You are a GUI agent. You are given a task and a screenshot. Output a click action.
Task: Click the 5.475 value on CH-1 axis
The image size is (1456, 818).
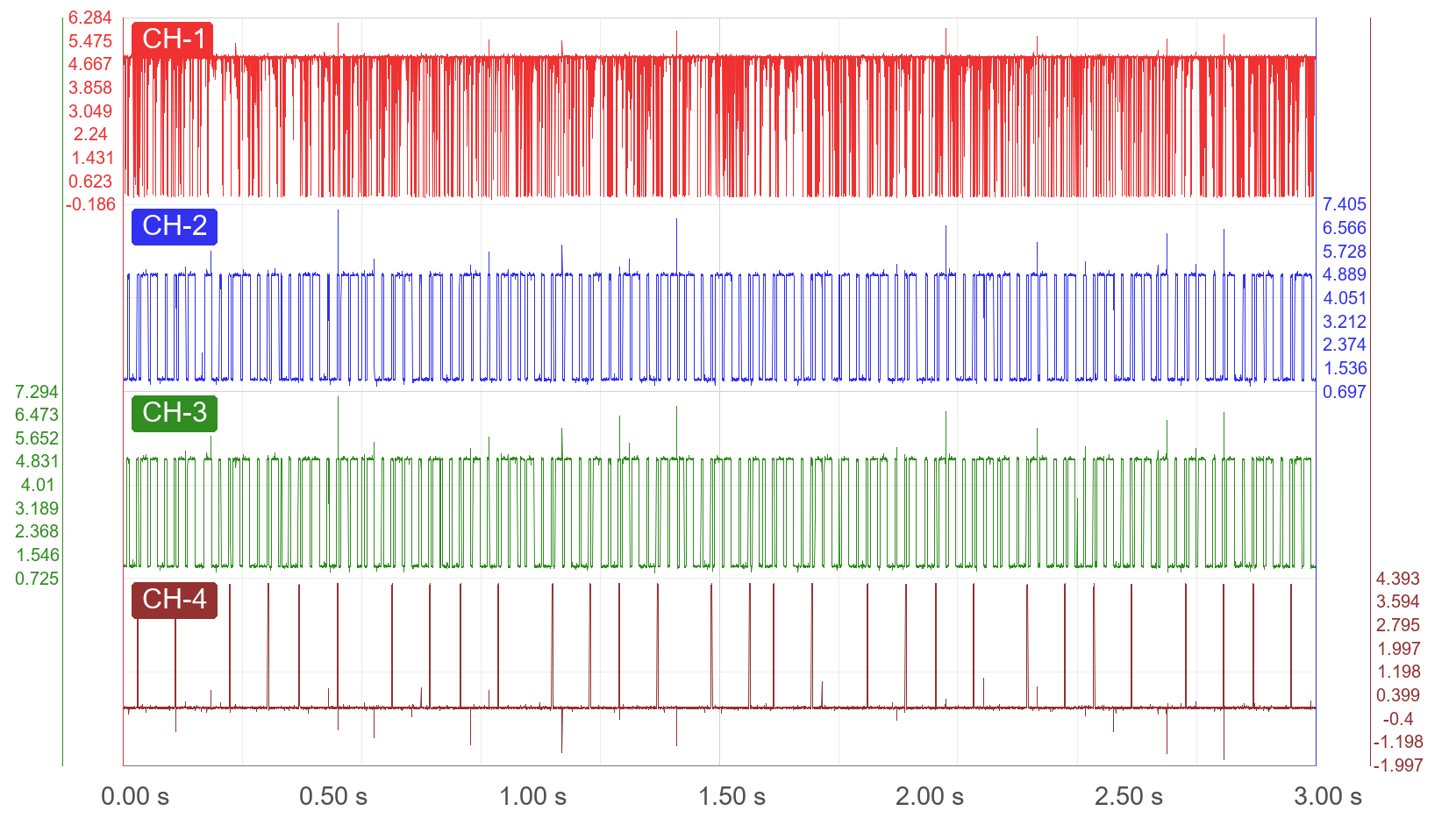[x=90, y=41]
